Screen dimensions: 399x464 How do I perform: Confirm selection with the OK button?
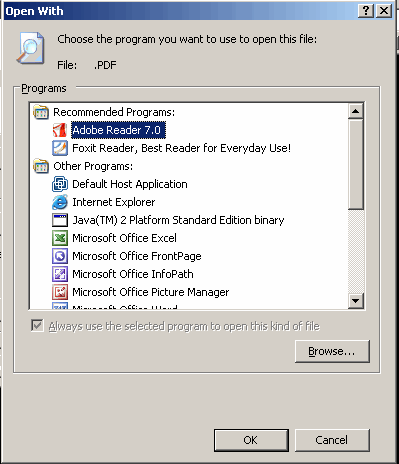point(251,440)
